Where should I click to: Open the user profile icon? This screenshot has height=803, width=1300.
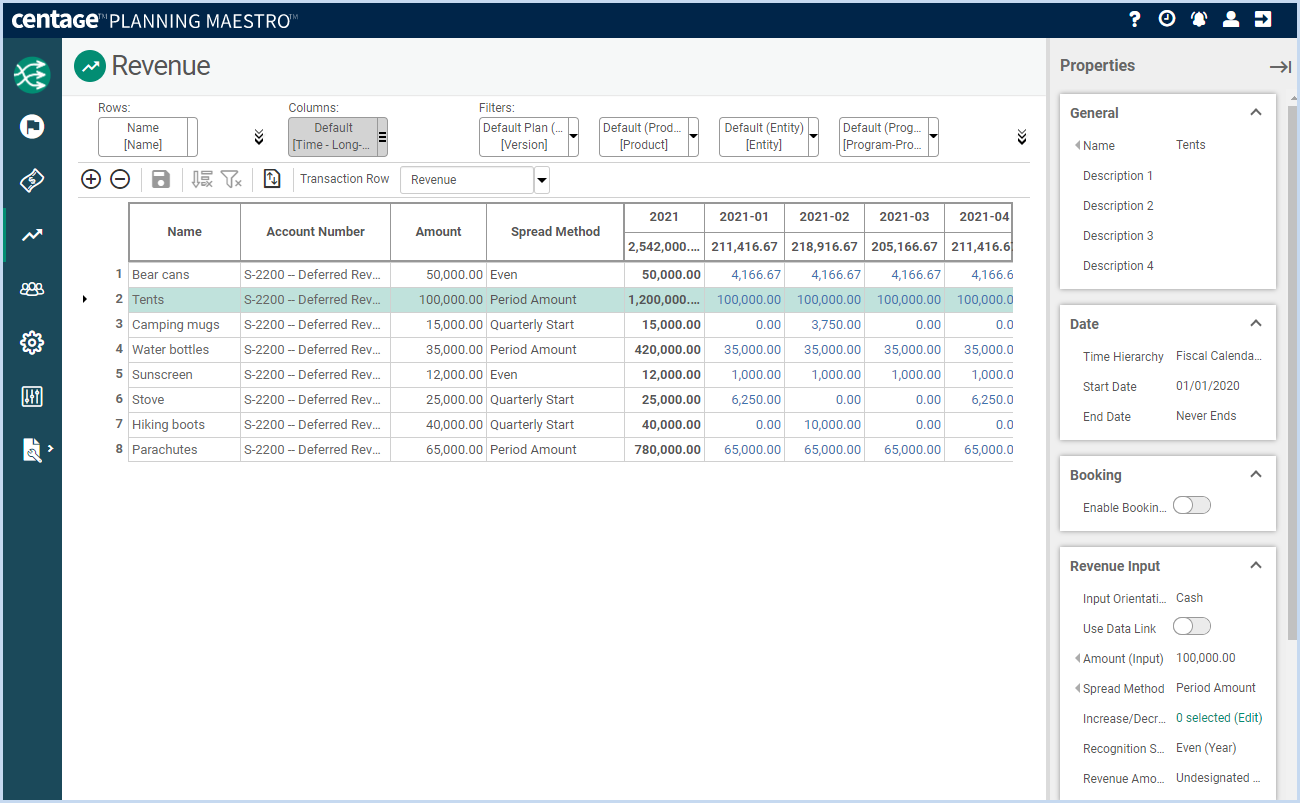click(x=1231, y=19)
